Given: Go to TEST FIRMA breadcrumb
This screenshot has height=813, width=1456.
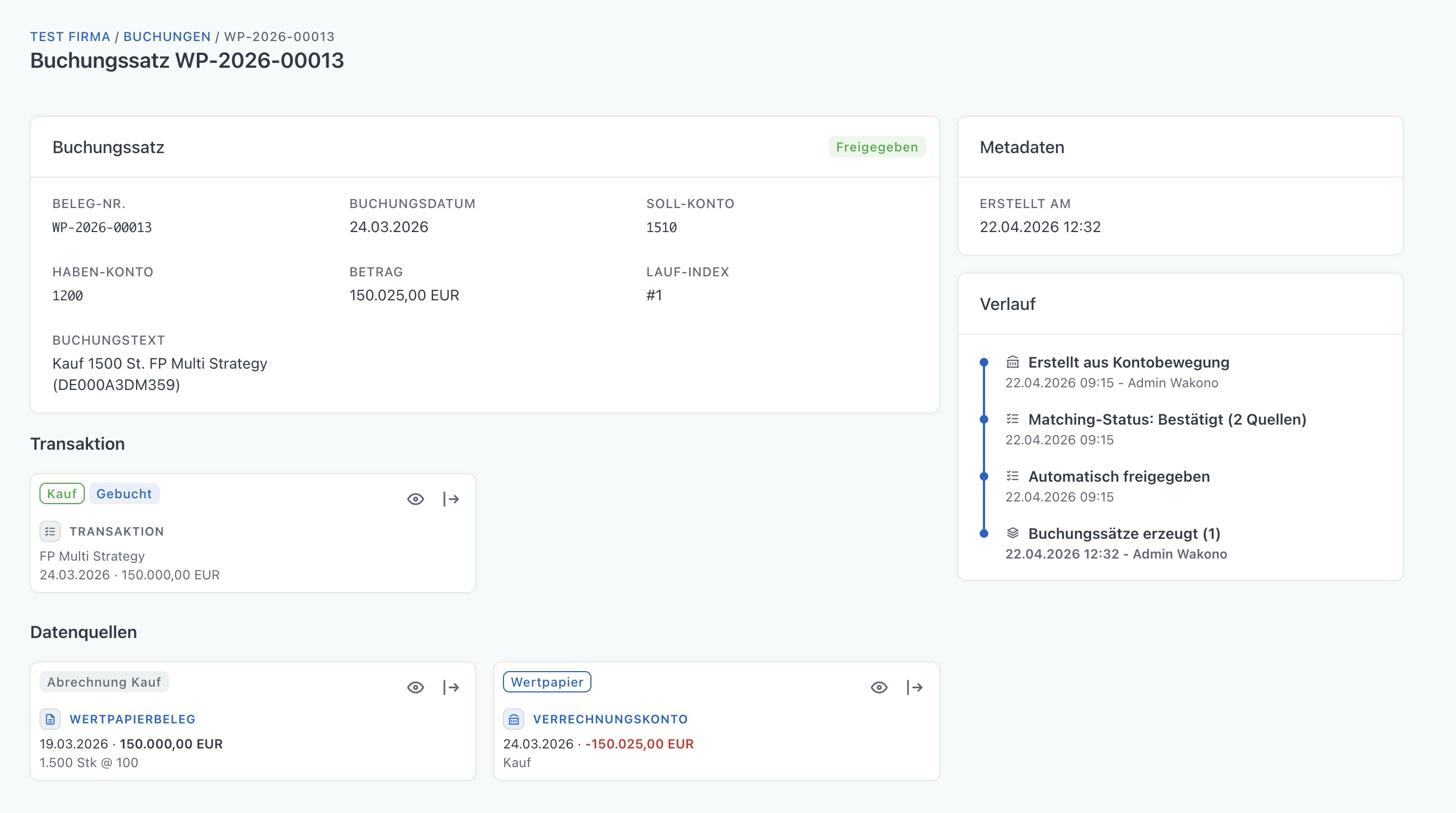Looking at the screenshot, I should coord(70,37).
